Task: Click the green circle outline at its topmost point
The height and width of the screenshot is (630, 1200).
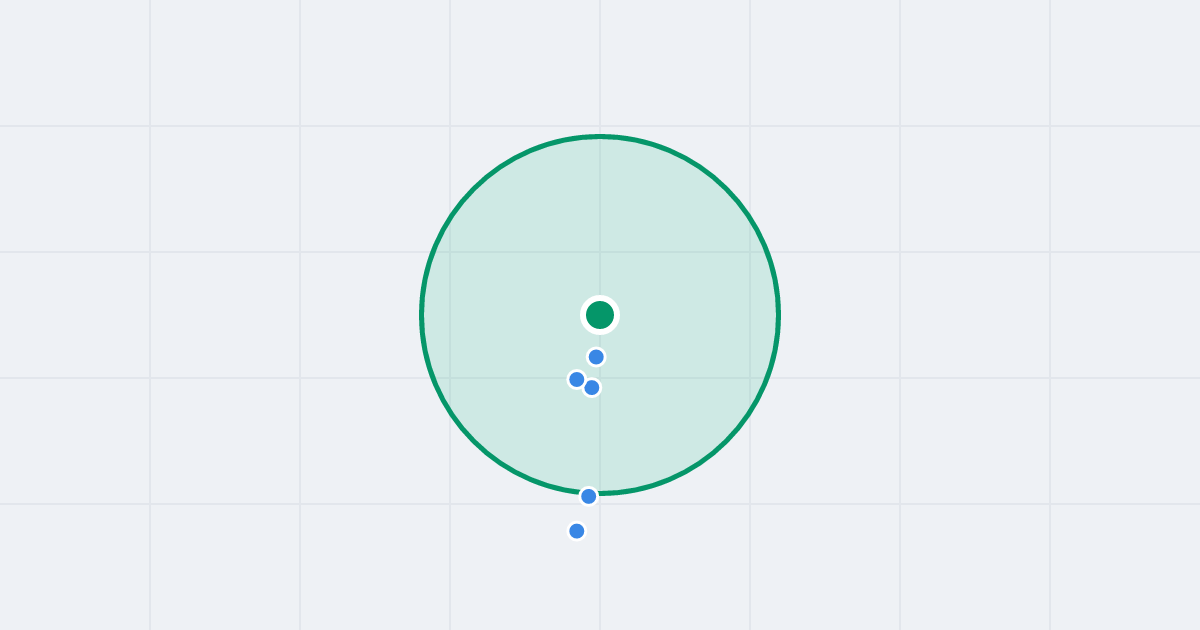Action: 600,136
